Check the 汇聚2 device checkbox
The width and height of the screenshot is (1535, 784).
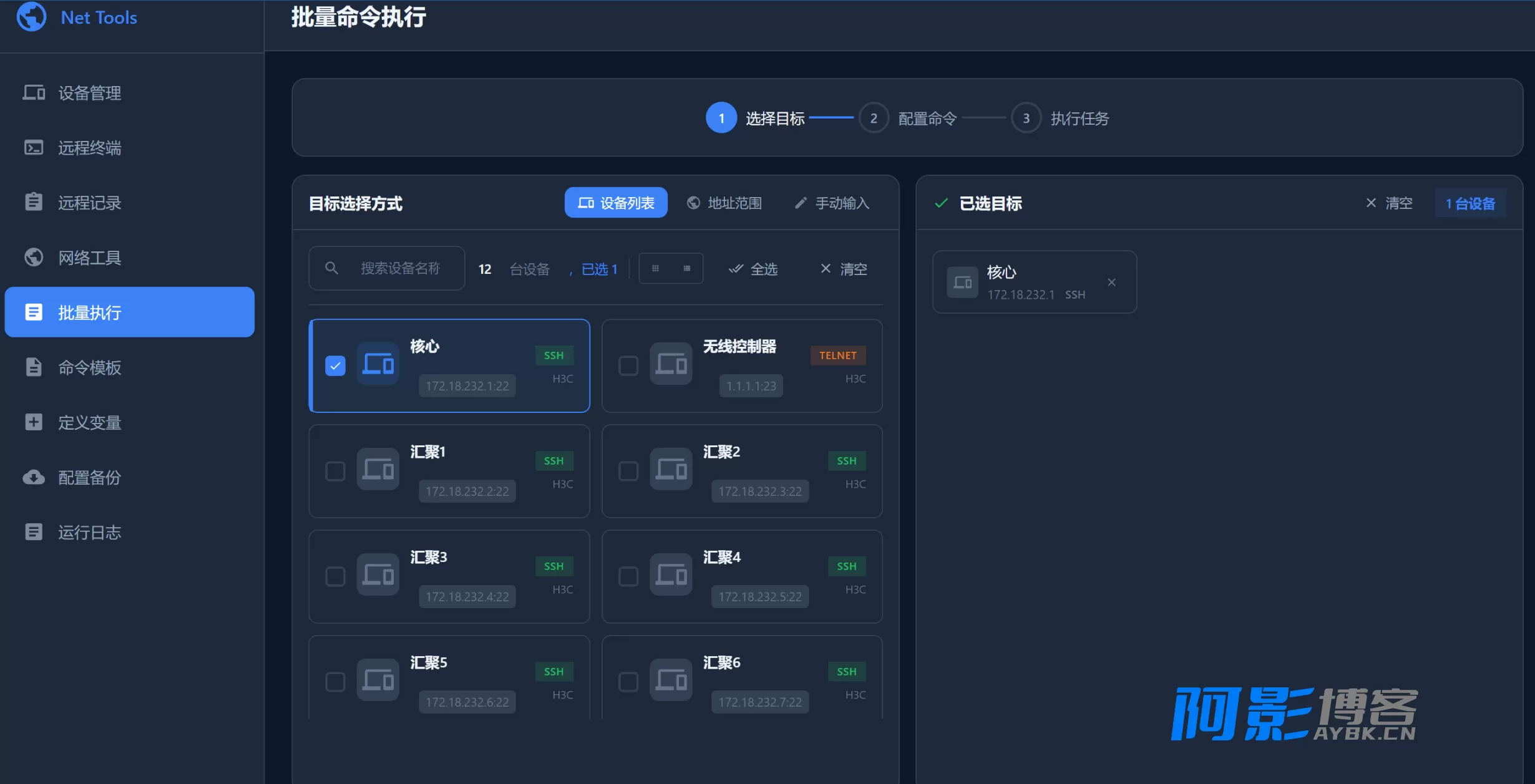pos(628,471)
